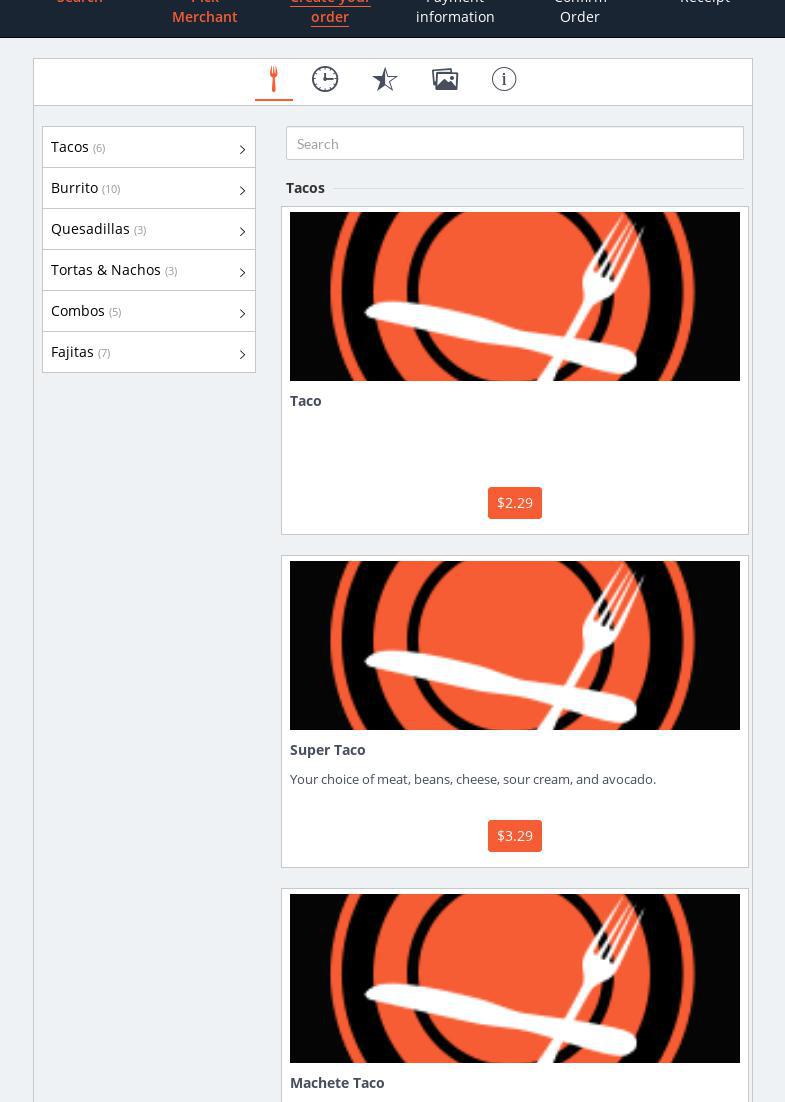Go to the Payment information step
The height and width of the screenshot is (1102, 785).
click(455, 10)
